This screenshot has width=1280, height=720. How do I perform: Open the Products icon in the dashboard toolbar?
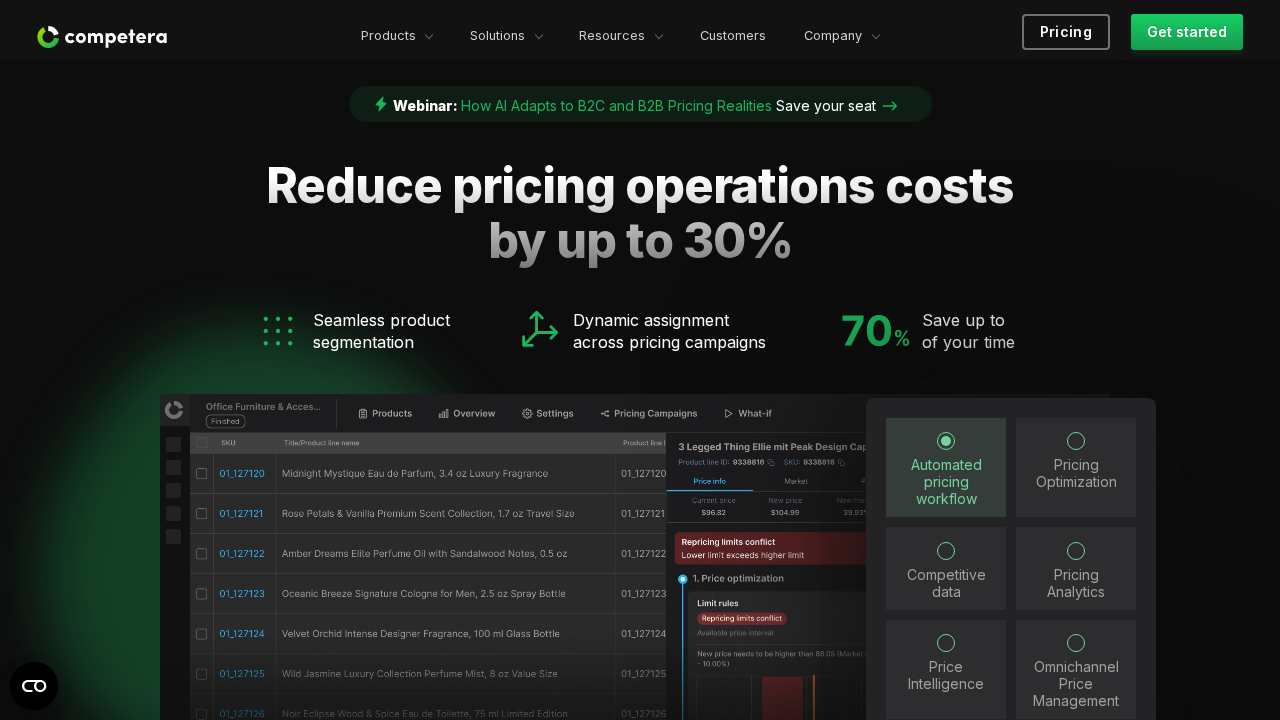tap(361, 413)
